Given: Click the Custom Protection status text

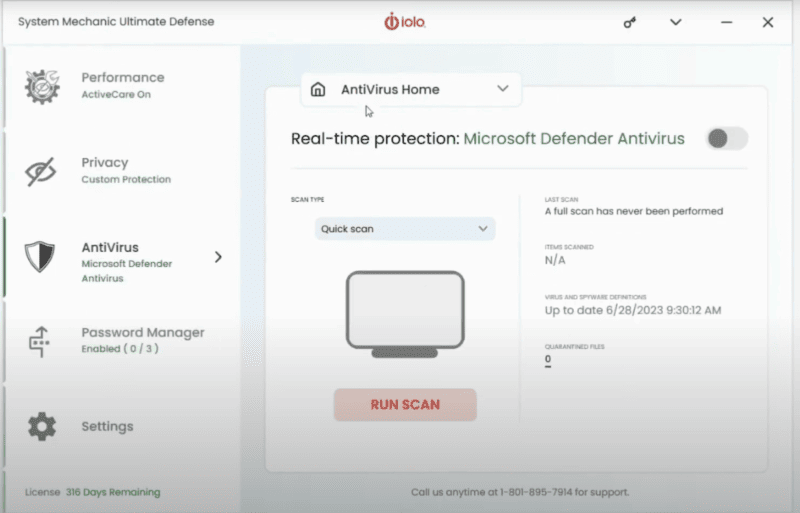Looking at the screenshot, I should point(126,179).
